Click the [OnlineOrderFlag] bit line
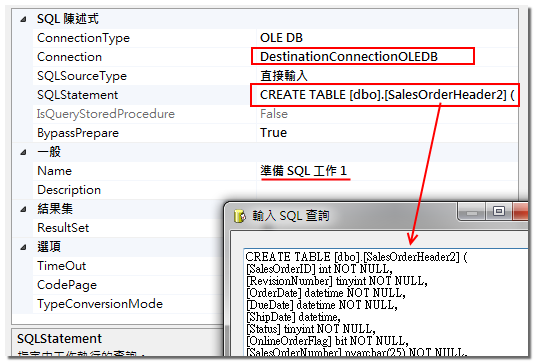Viewport: 534px width, 362px height. [327, 341]
